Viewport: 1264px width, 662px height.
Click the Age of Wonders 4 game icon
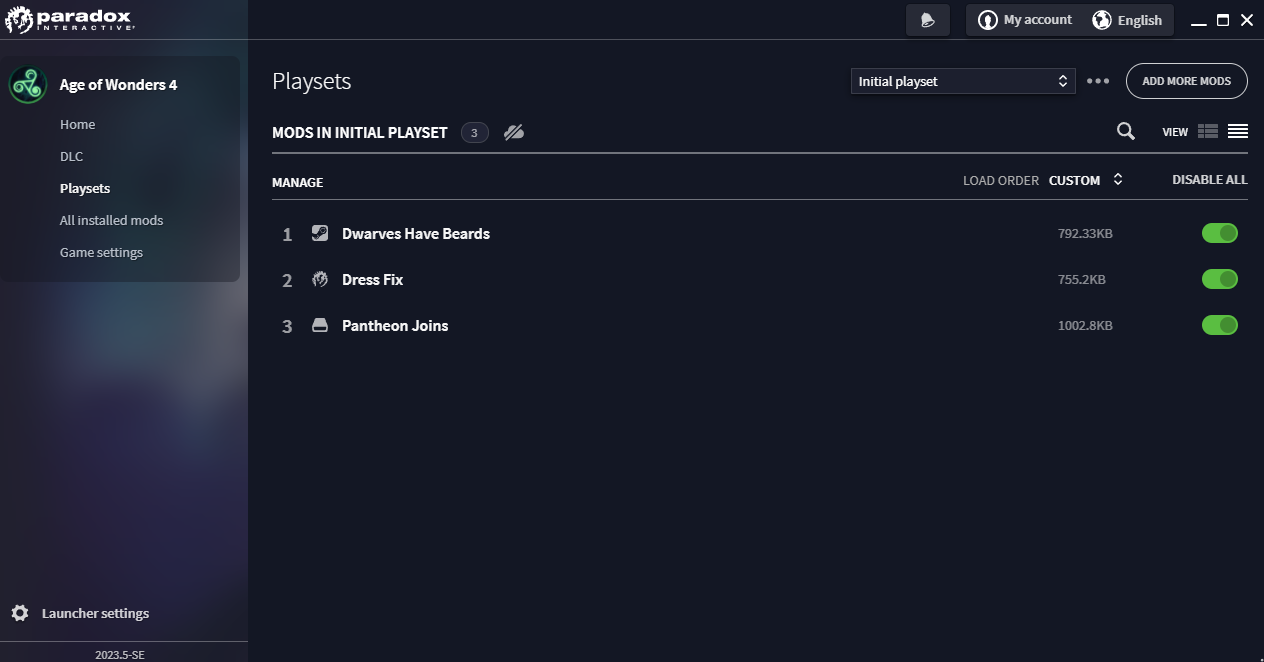[28, 85]
